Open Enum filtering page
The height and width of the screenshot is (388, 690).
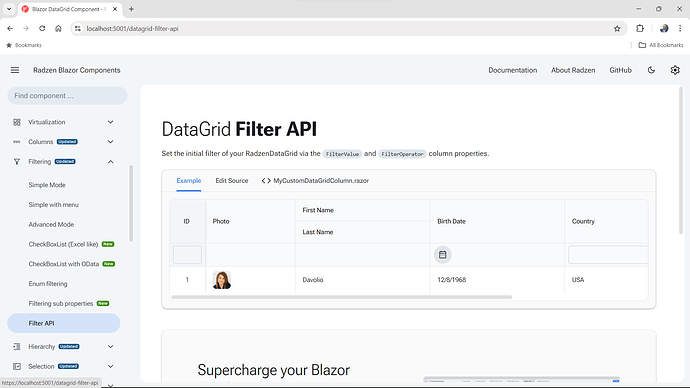coord(48,284)
